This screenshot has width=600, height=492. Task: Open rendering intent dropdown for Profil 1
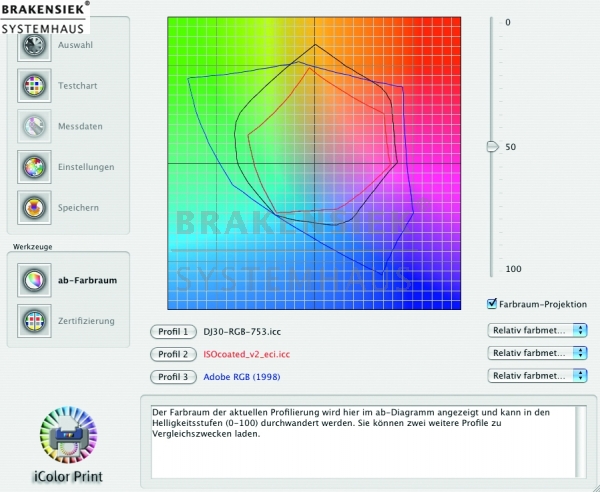[x=537, y=330]
